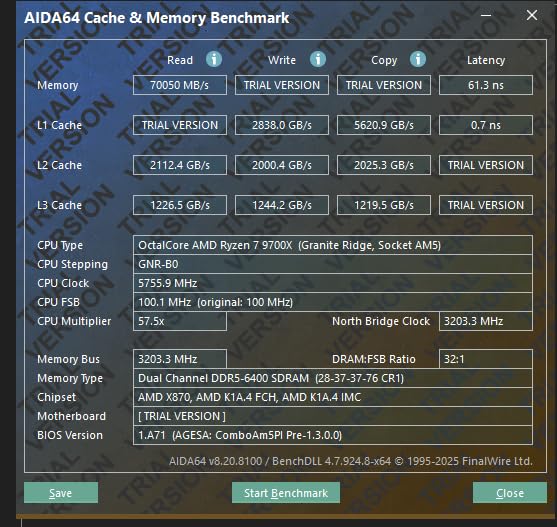
Task: Click the AIDA64 v8.20.8100 version footer text
Action: pyautogui.click(x=351, y=461)
